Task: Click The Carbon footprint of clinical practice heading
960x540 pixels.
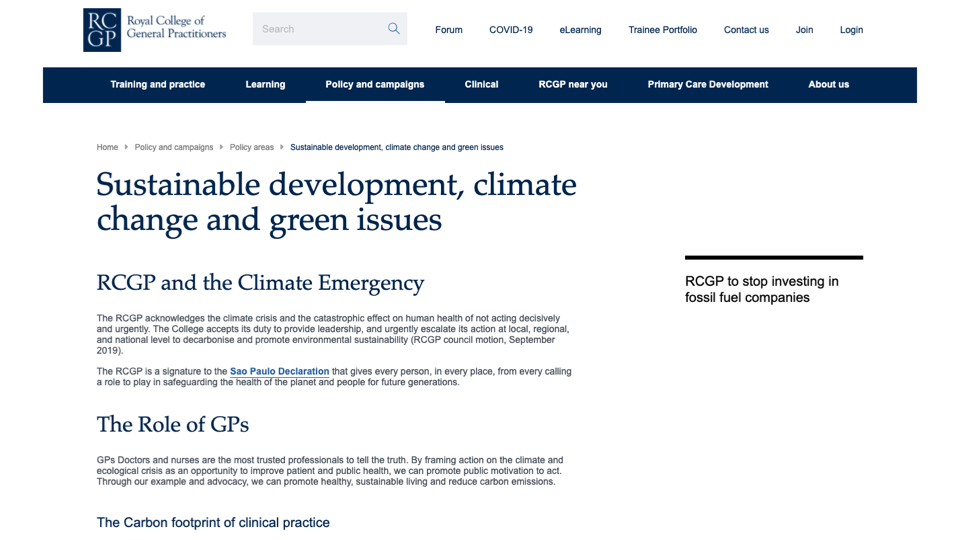Action: pos(213,522)
